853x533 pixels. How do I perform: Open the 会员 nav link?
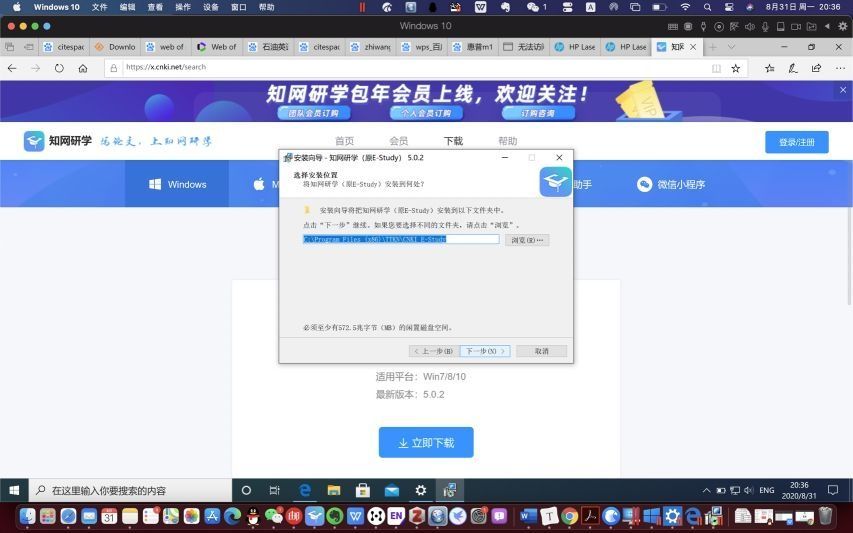(399, 141)
